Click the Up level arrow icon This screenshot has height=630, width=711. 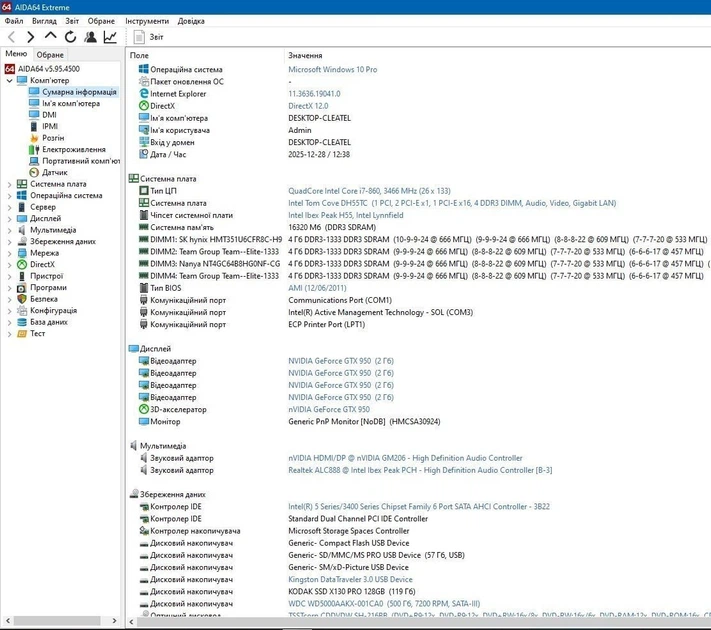[50, 36]
